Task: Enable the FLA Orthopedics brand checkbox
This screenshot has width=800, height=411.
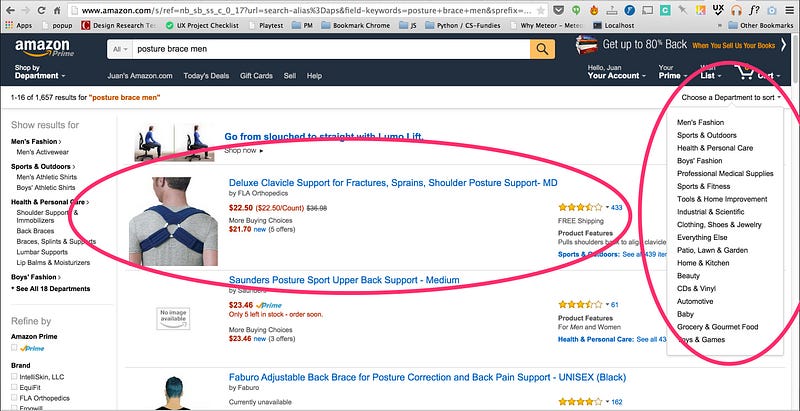Action: tap(14, 398)
